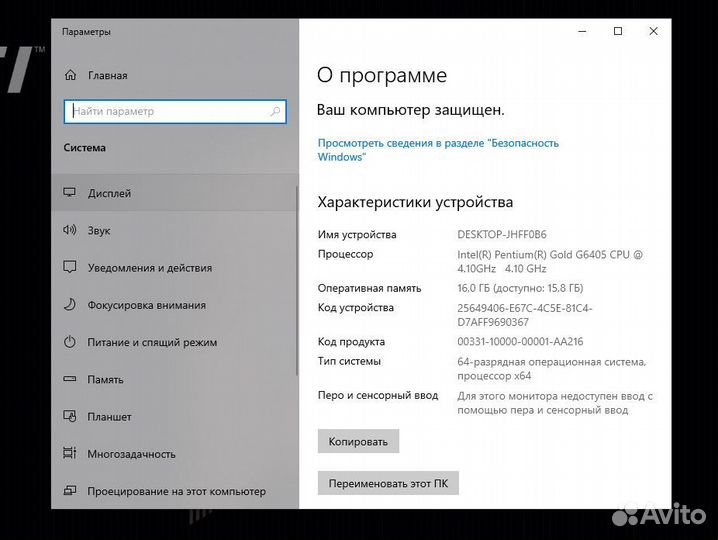Click the 64-разрядная операционная система value
The image size is (718, 540).
click(x=552, y=369)
